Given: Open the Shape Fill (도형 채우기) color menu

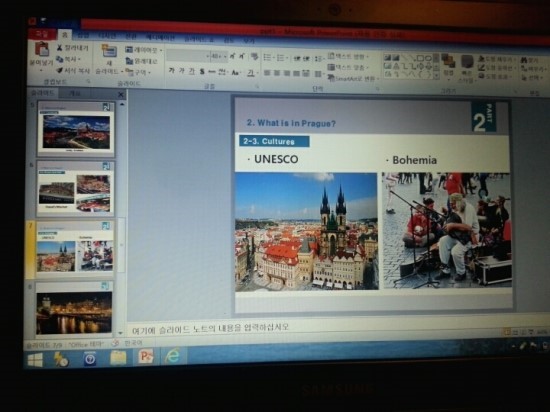Looking at the screenshot, I should click(x=497, y=60).
